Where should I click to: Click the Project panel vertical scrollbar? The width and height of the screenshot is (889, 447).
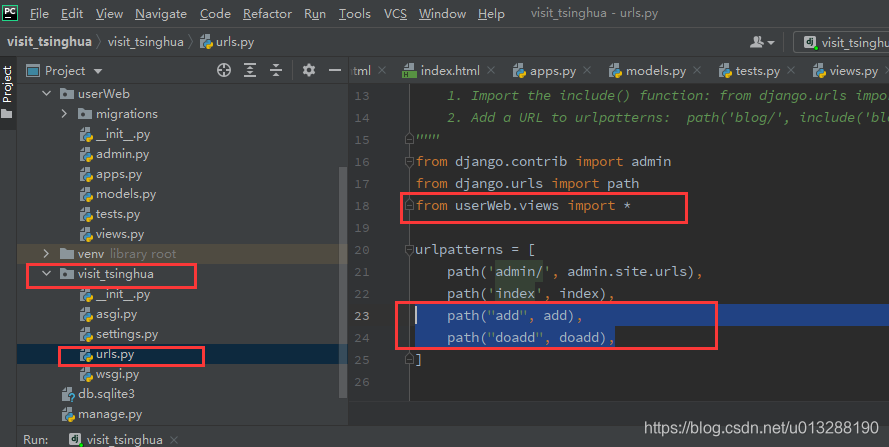click(x=342, y=282)
